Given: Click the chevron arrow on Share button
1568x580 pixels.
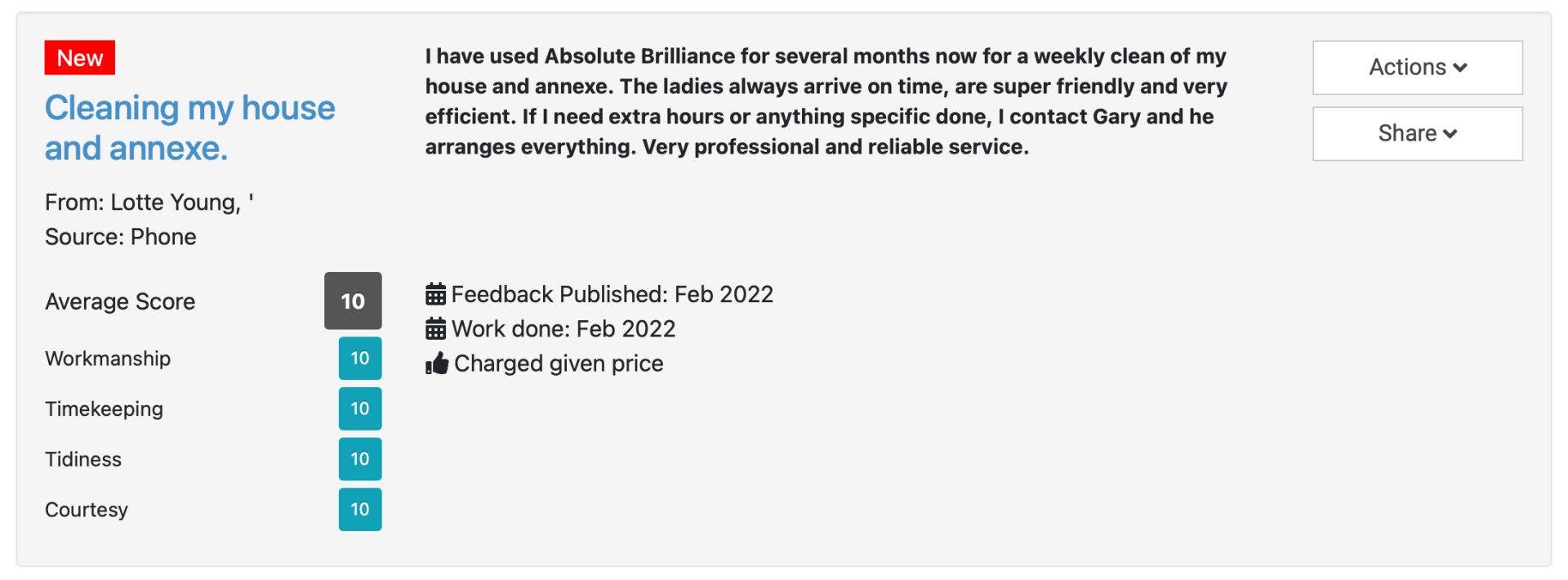Looking at the screenshot, I should pos(1450,134).
